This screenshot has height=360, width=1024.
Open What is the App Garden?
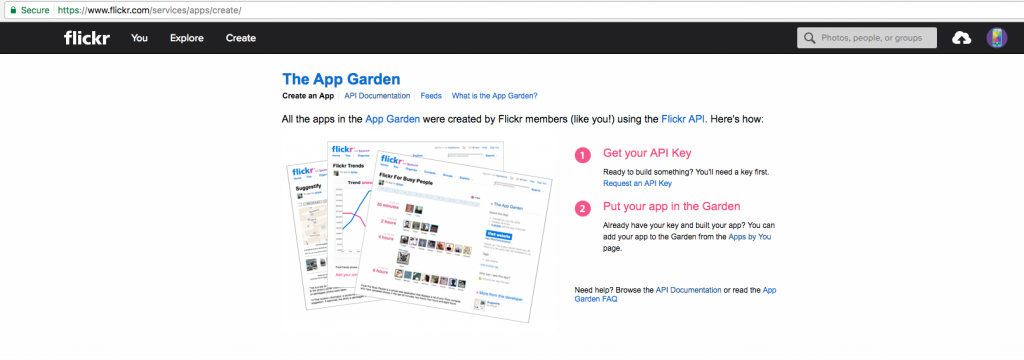click(x=494, y=95)
